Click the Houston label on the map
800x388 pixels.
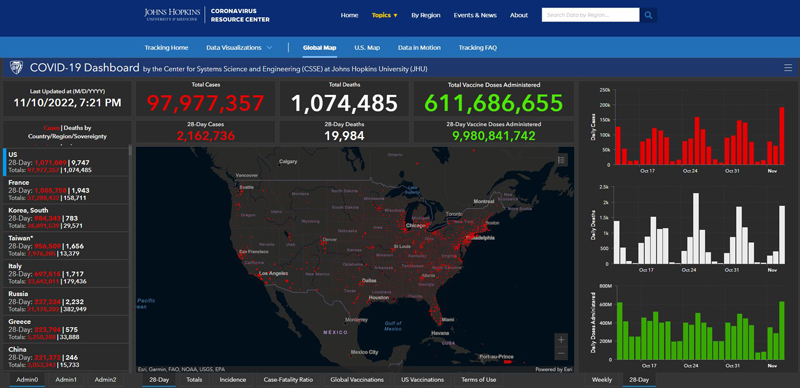[x=379, y=297]
